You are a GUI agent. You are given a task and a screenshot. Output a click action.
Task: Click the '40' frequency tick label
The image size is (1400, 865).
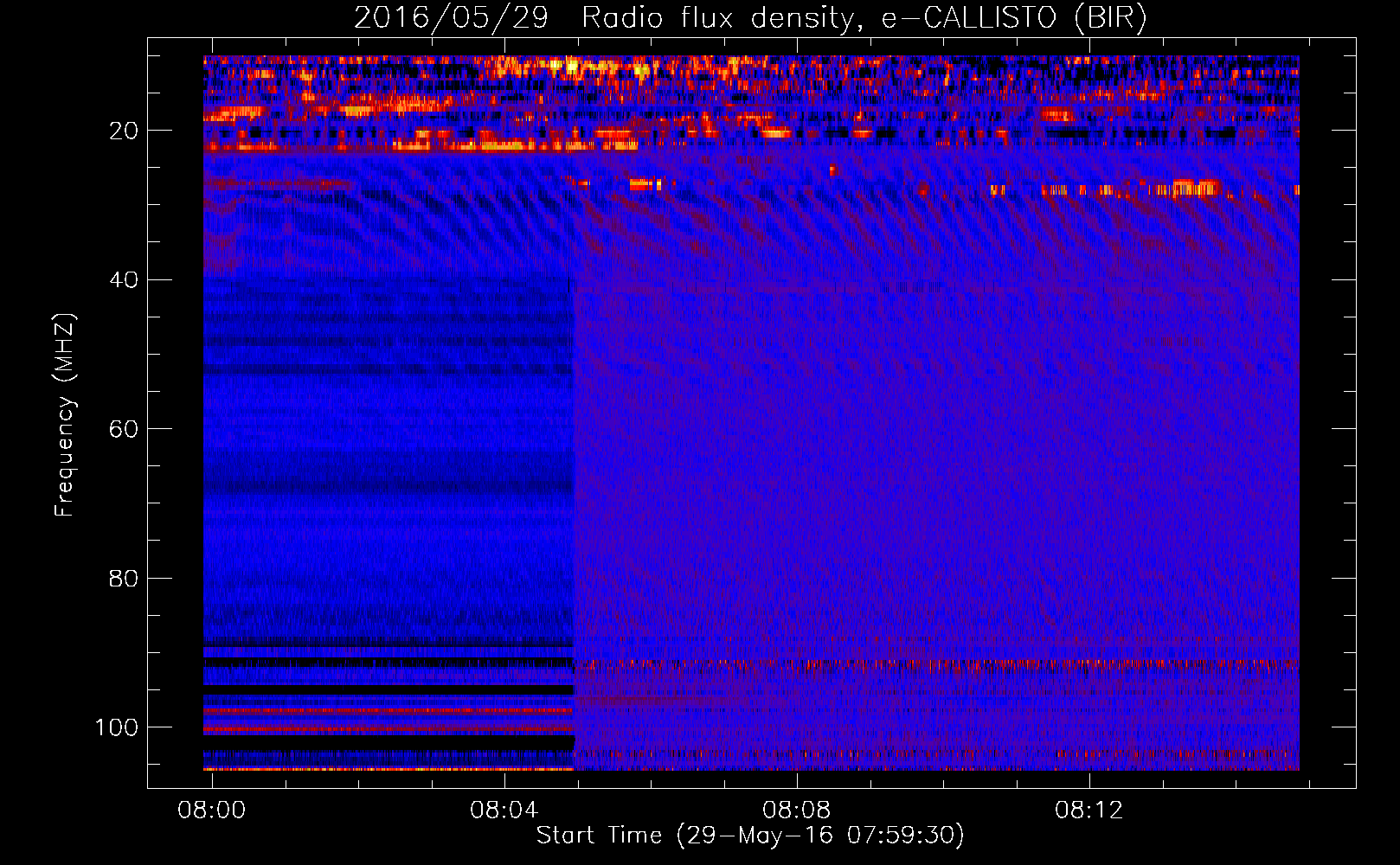(124, 280)
